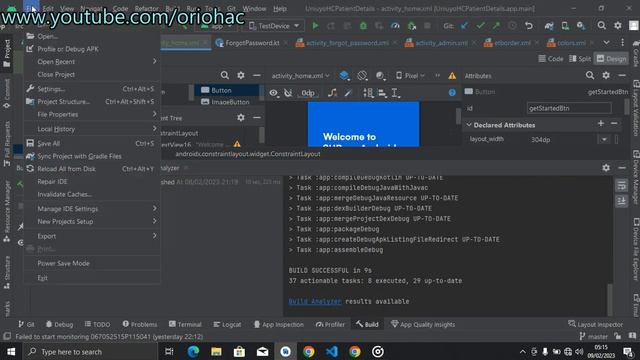Expand Manage IDE Settings submenu
Image resolution: width=640 pixels, height=360 pixels.
tap(92, 209)
